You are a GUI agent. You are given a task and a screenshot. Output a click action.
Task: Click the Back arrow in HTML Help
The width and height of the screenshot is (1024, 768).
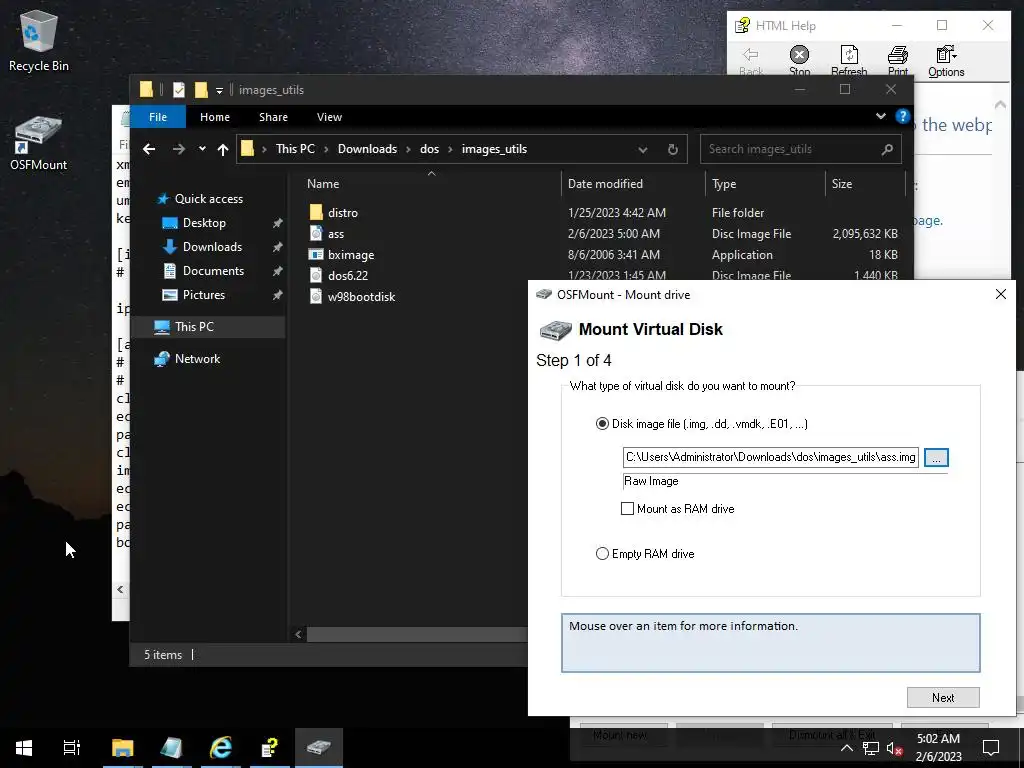[x=751, y=61]
